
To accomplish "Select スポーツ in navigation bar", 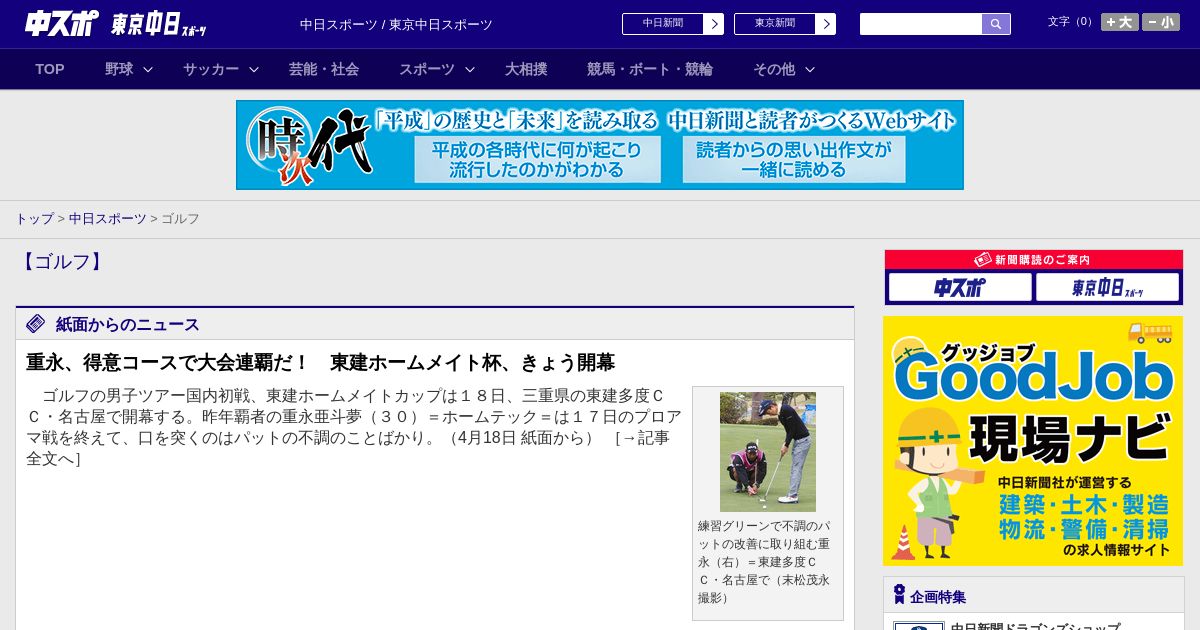I will [427, 69].
